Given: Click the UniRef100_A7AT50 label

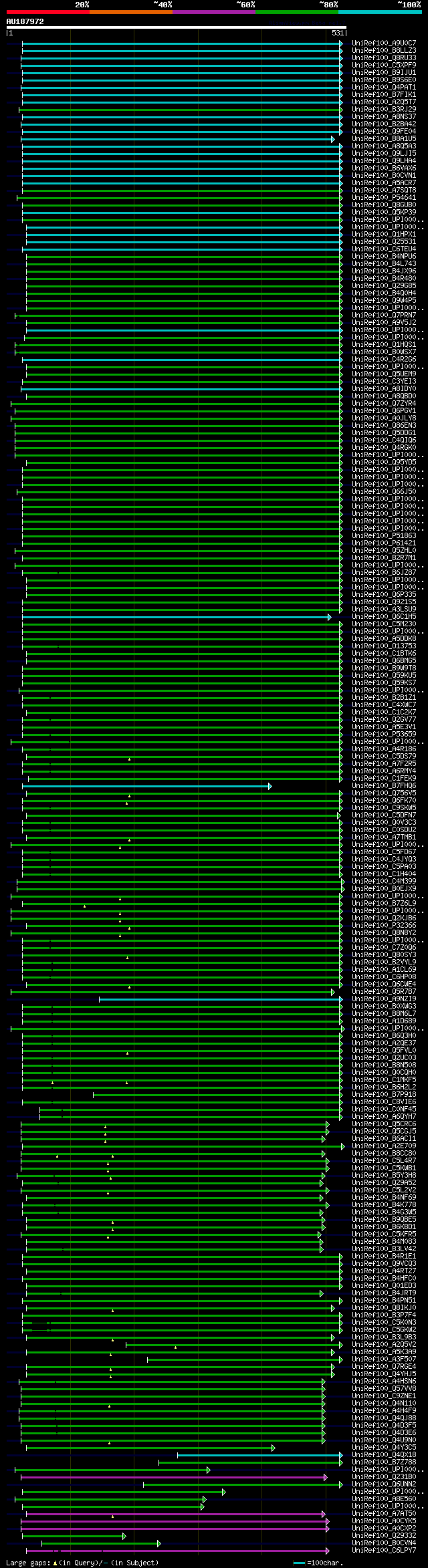Looking at the screenshot, I should (x=384, y=1514).
